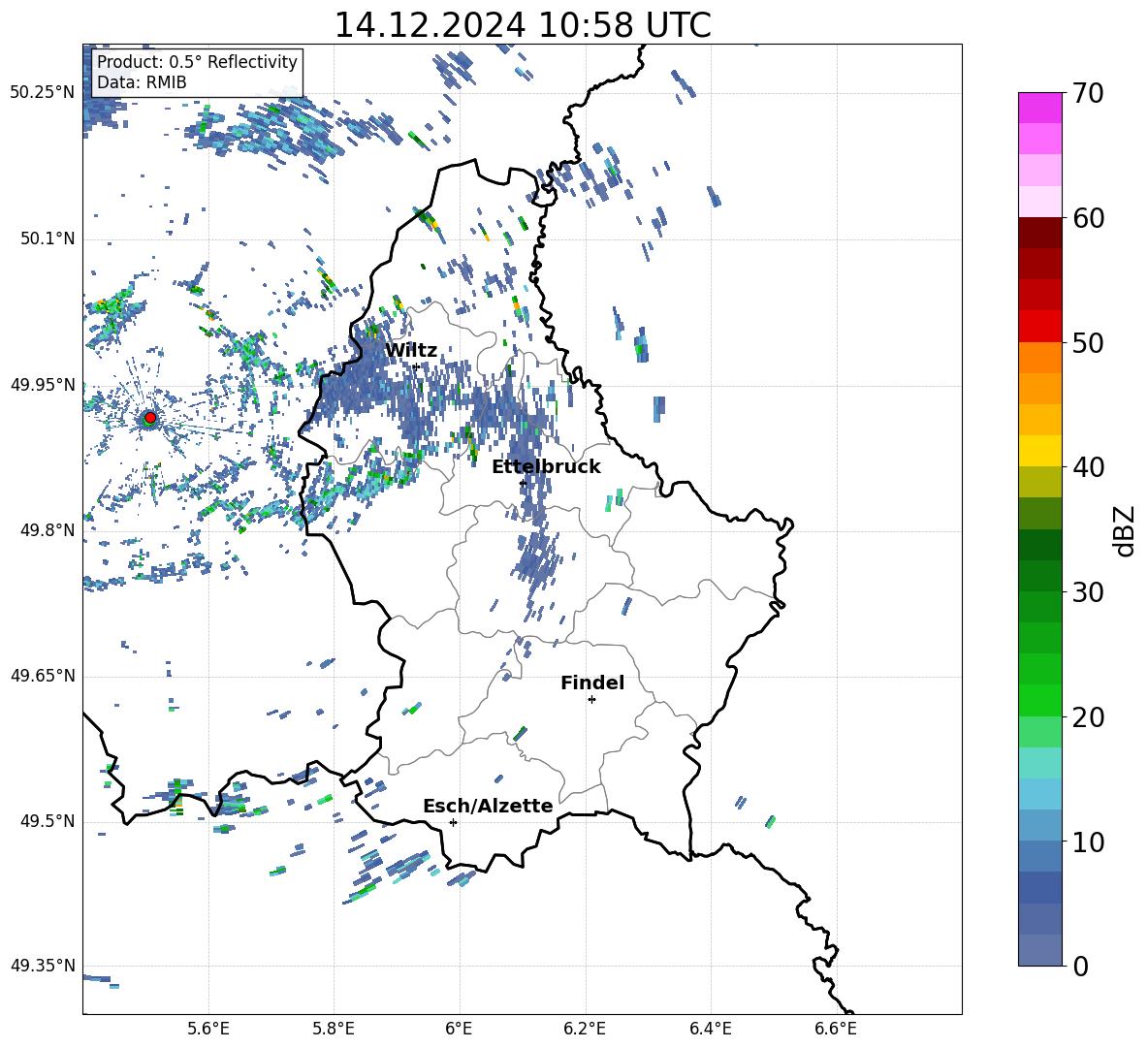Click the Esch/Alzette station cross marker
This screenshot has width=1148, height=1048.
[453, 822]
